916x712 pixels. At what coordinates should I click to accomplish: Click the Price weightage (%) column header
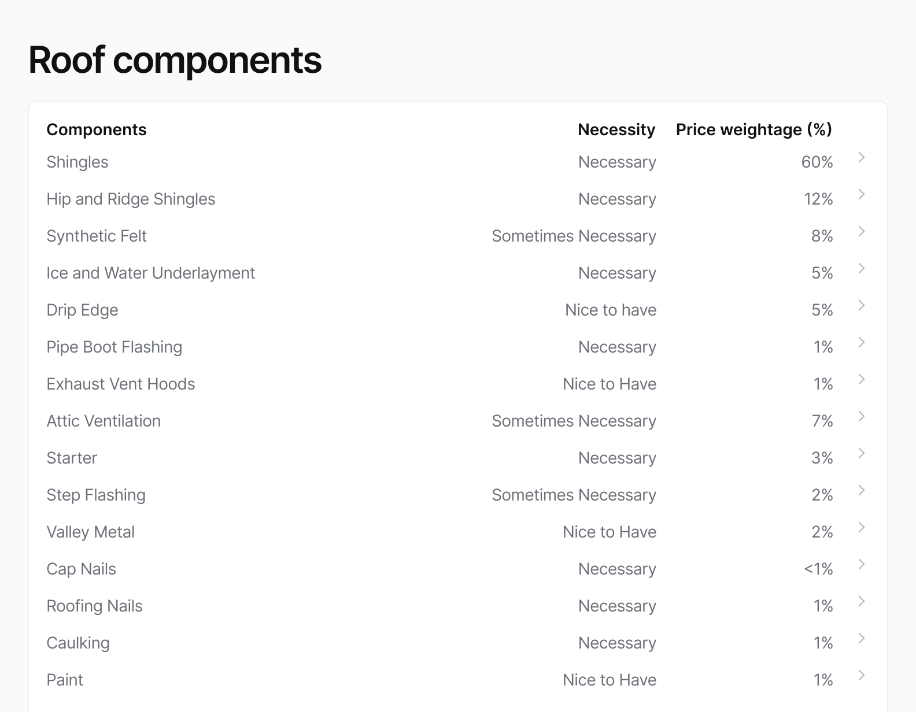click(753, 129)
